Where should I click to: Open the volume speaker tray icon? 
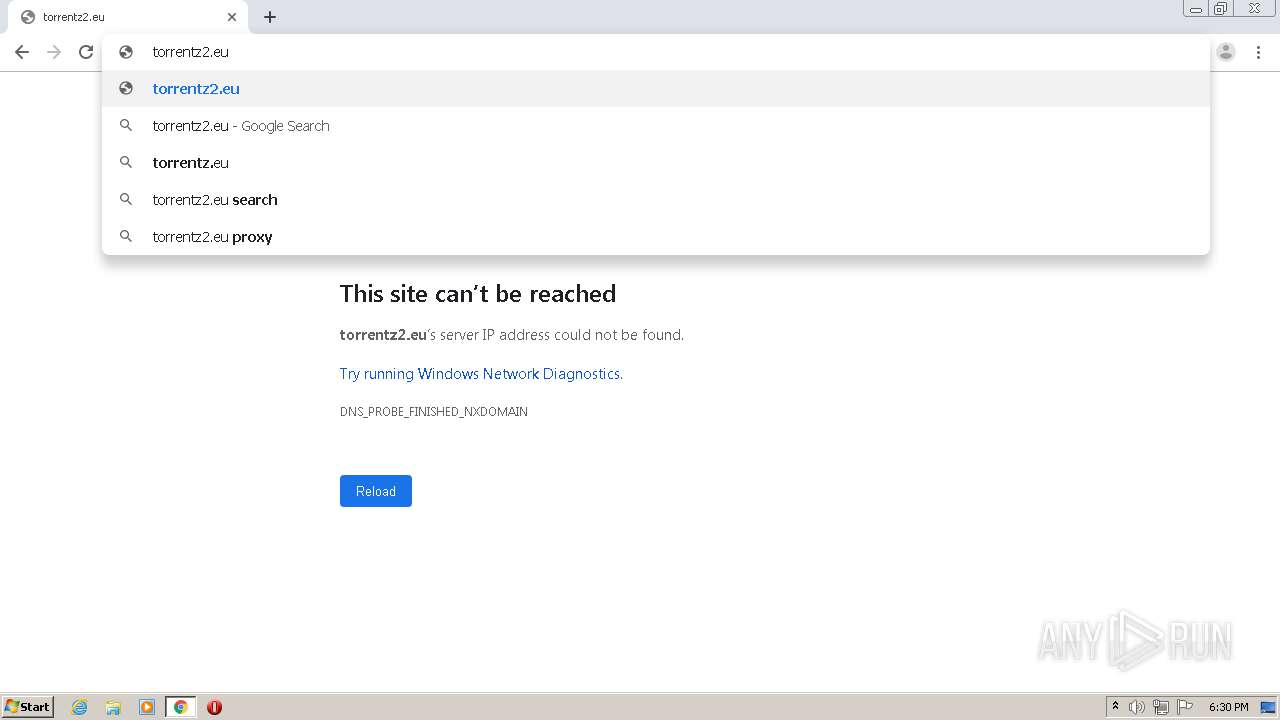point(1137,707)
